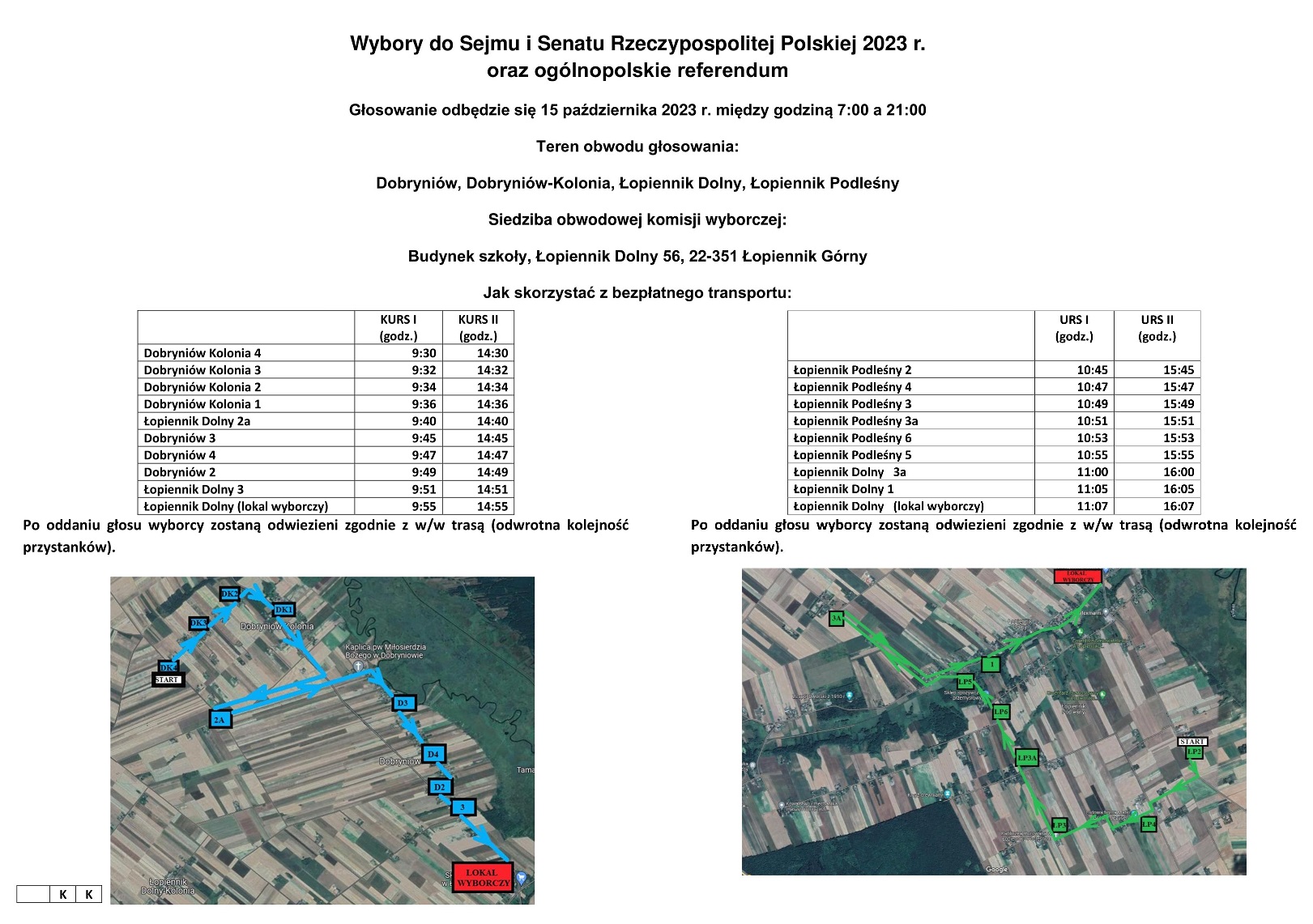
Task: Select the LP5 stop marker
Action: click(965, 682)
